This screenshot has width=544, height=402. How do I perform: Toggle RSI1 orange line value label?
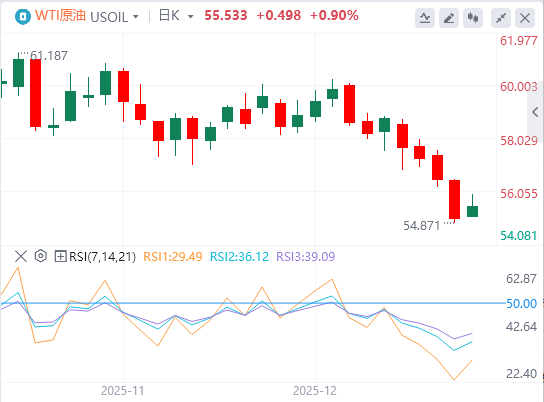(173, 257)
